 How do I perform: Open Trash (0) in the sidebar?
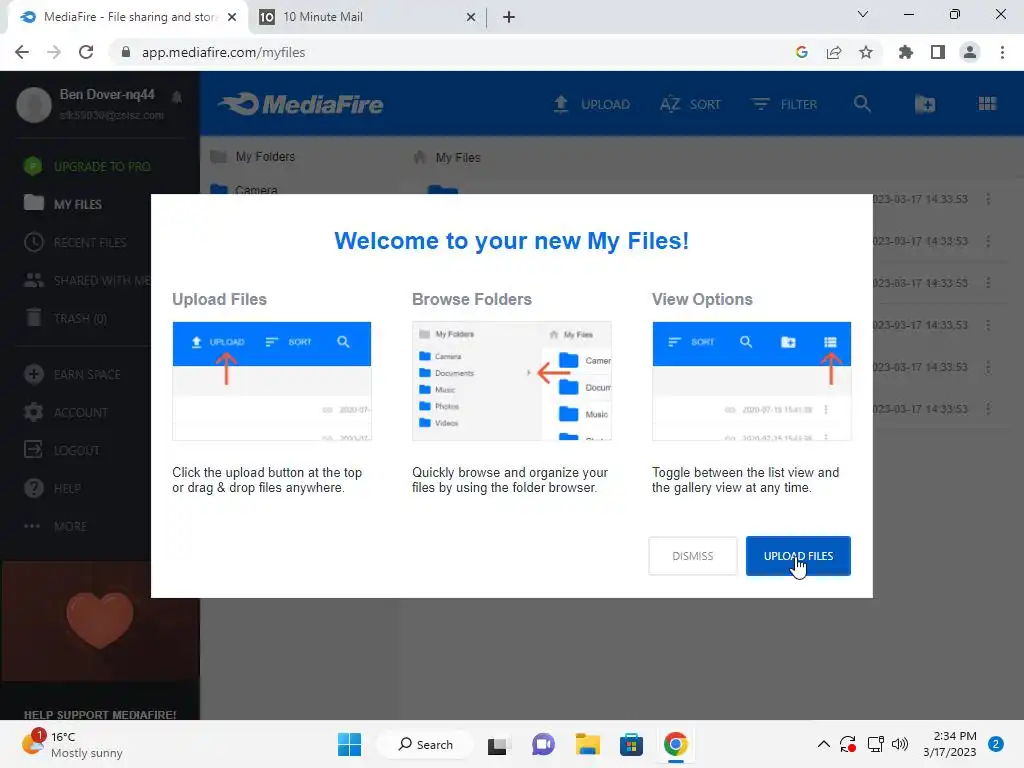point(67,318)
